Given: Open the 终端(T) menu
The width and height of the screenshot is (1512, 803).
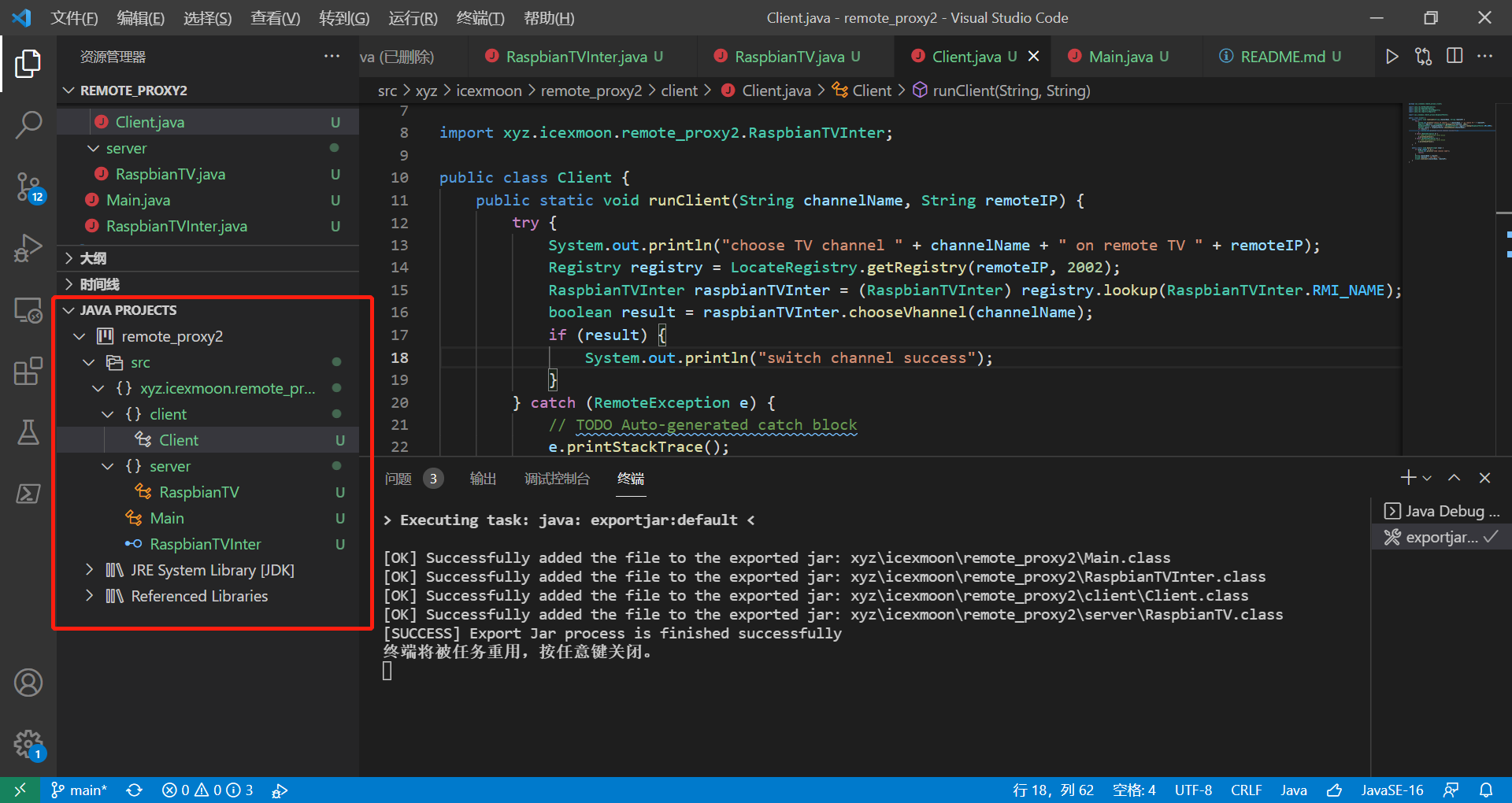Looking at the screenshot, I should [480, 18].
